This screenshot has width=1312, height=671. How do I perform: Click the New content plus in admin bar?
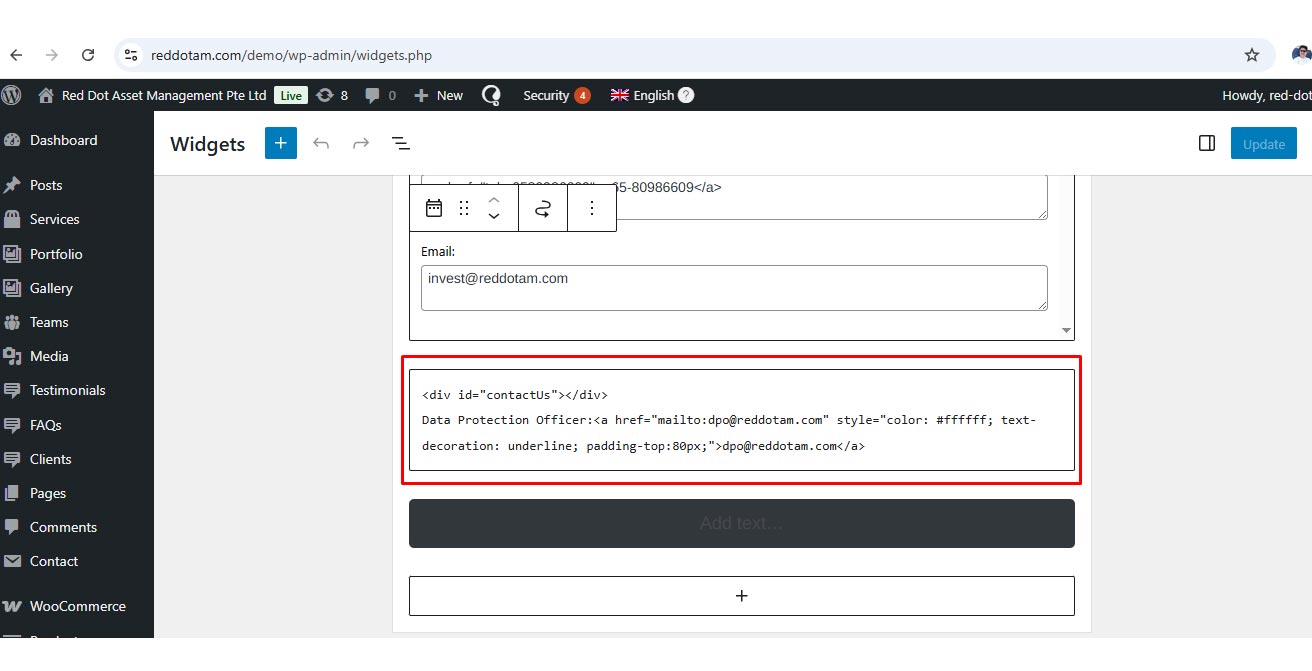[x=439, y=95]
